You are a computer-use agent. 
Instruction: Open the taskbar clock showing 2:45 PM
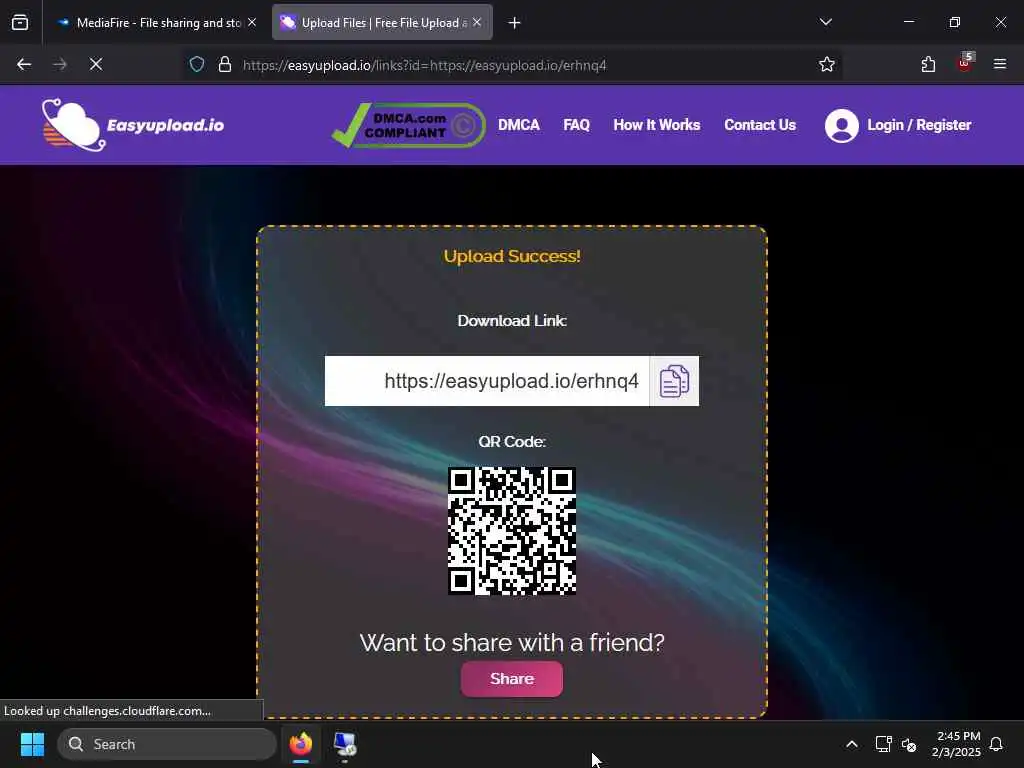pos(956,744)
